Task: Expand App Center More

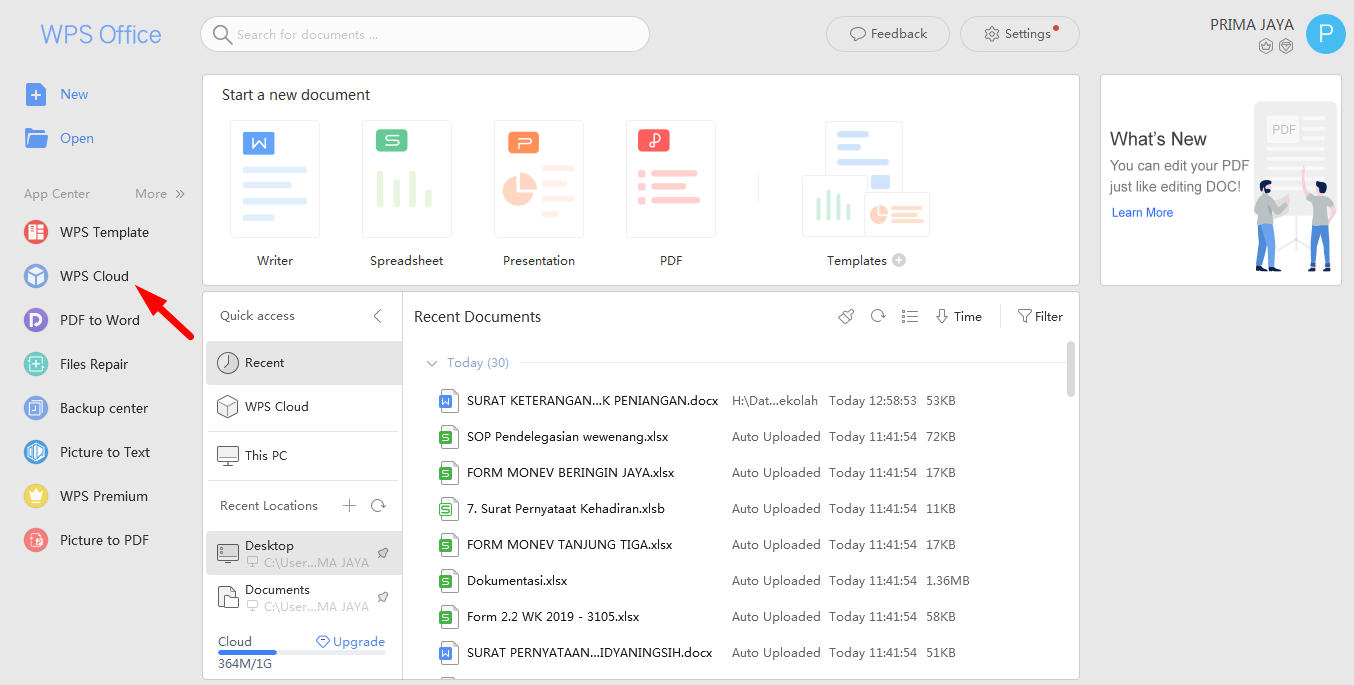Action: coord(160,194)
